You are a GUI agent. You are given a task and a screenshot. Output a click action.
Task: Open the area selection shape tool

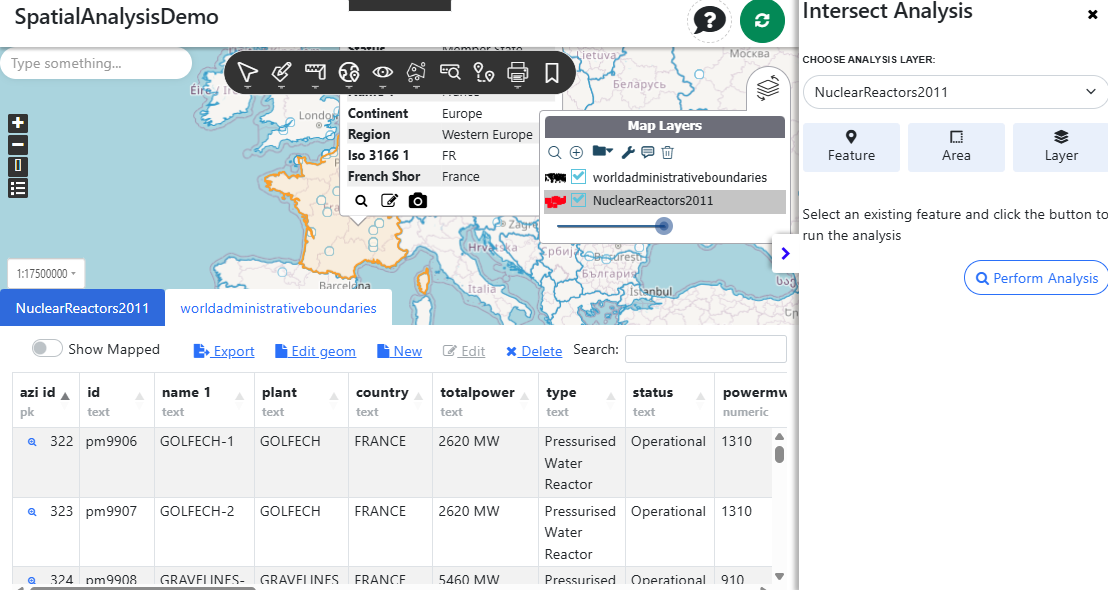[x=416, y=72]
